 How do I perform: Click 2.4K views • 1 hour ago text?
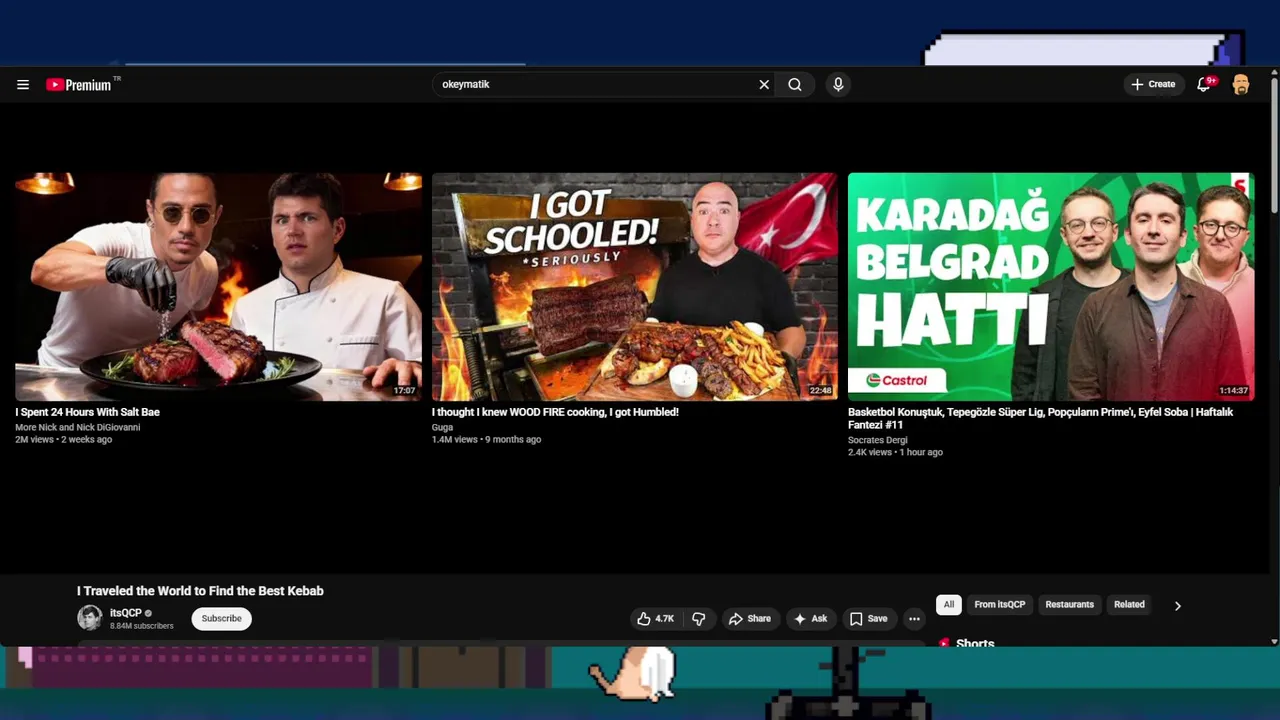pos(895,453)
